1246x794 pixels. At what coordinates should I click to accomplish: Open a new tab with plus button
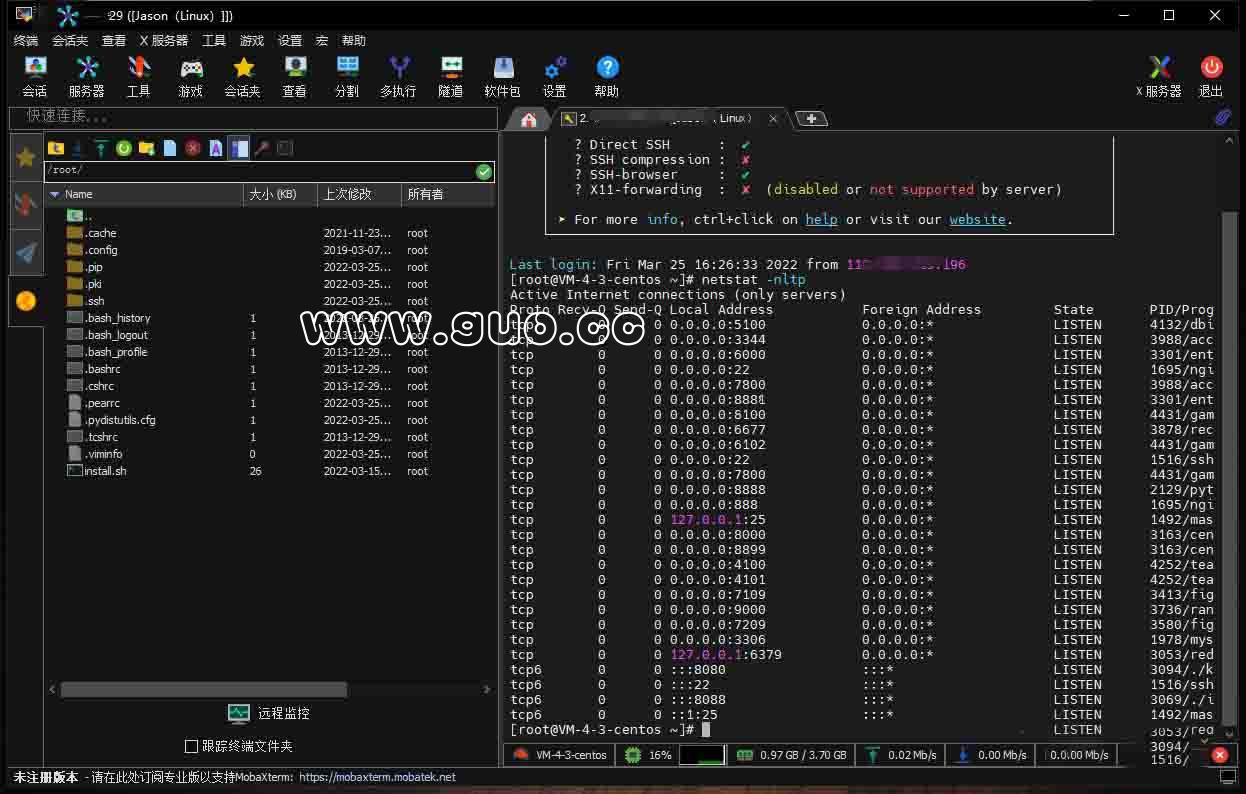coord(811,119)
